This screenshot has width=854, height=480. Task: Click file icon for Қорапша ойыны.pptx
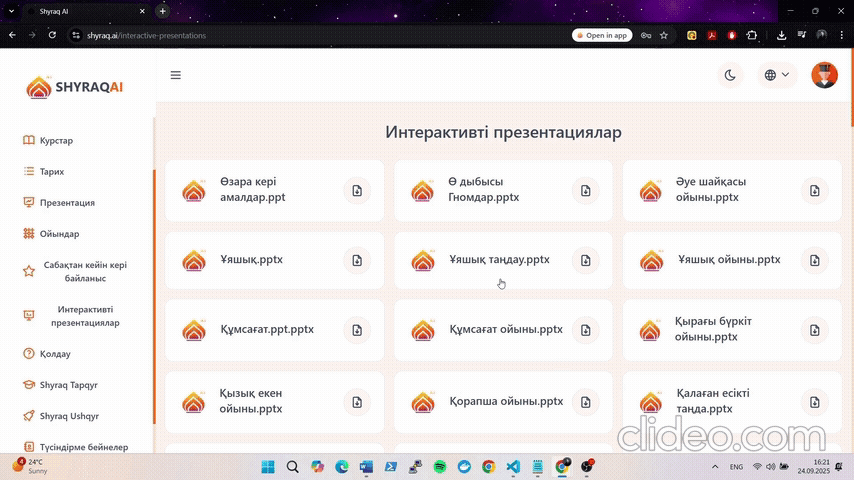[586, 402]
